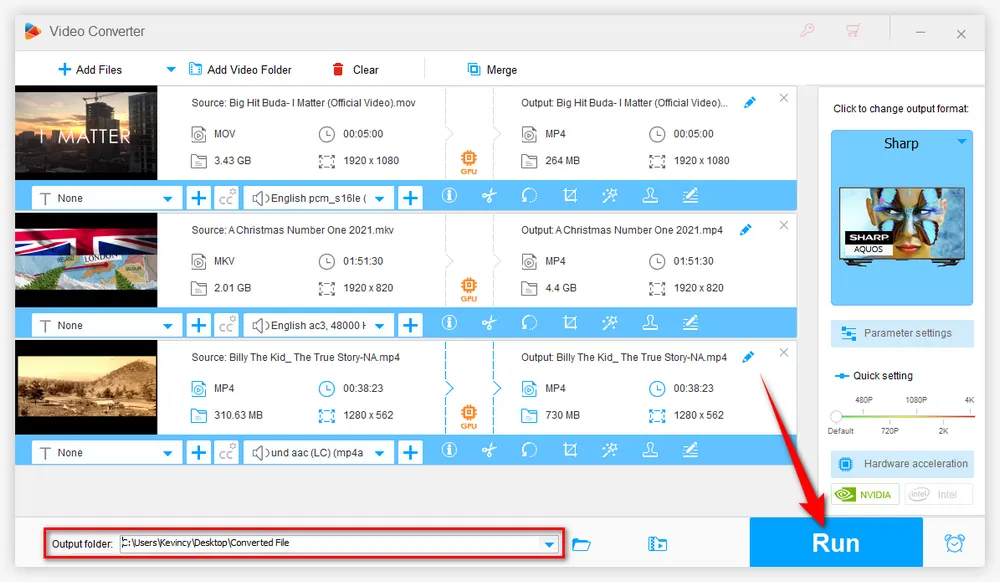The width and height of the screenshot is (1000, 582).
Task: Open the scheduled task alarm clock
Action: 955,543
